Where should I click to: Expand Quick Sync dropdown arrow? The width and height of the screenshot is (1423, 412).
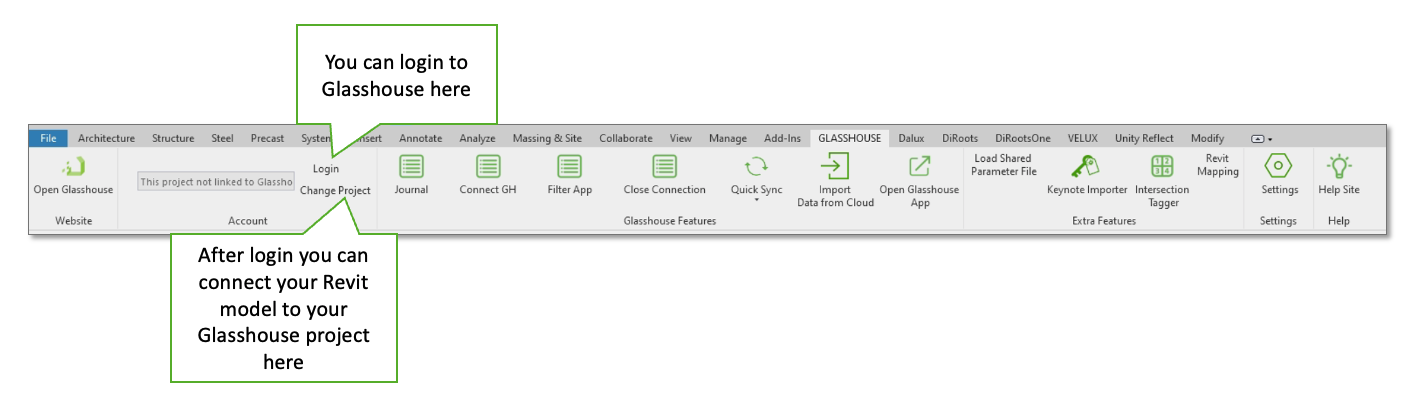757,200
